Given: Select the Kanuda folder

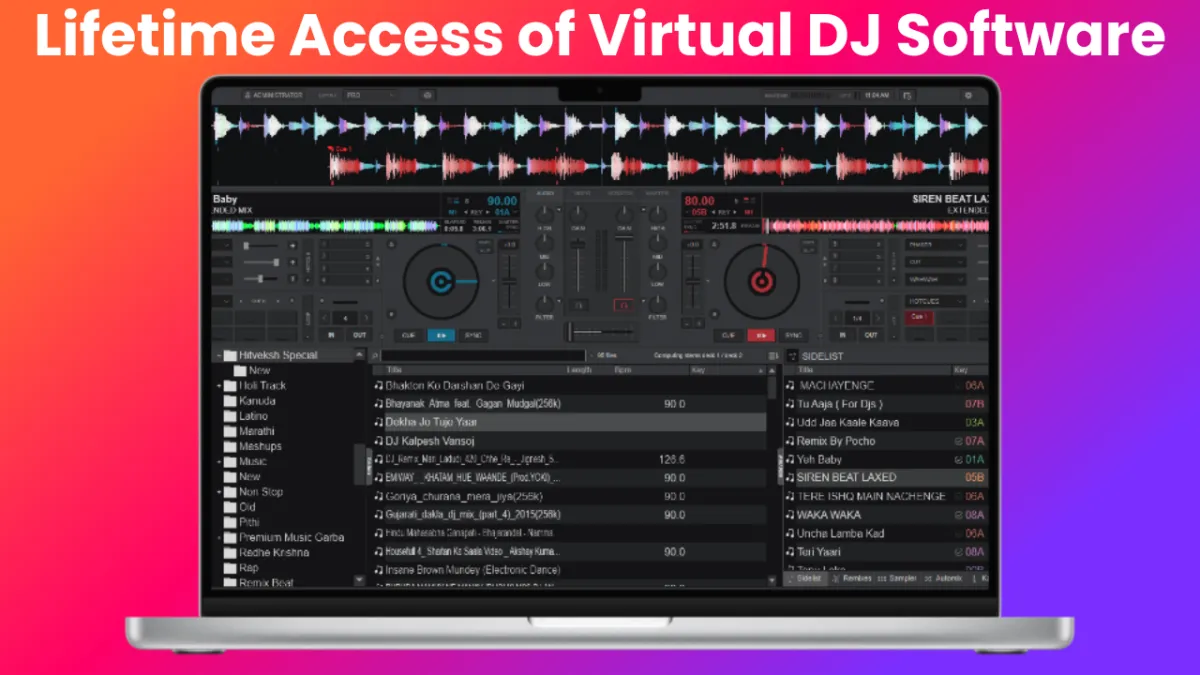Looking at the screenshot, I should coord(250,401).
